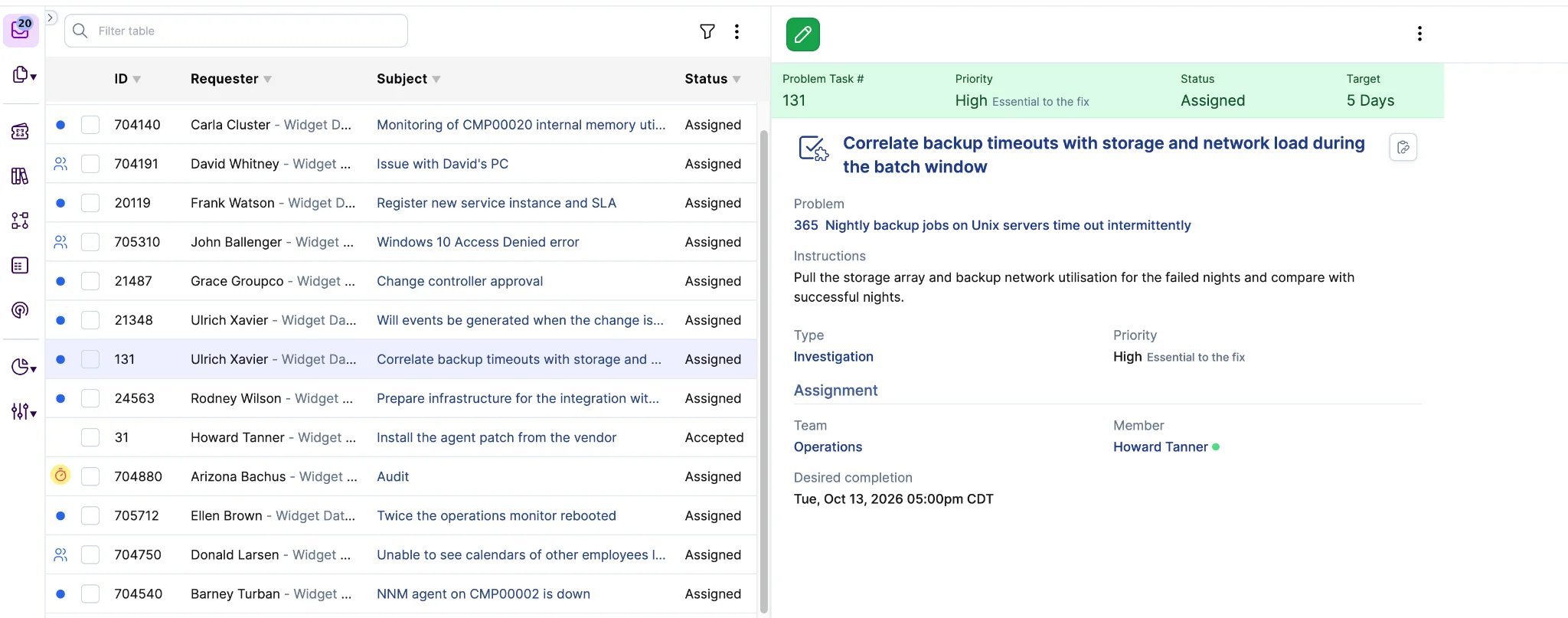1568x618 pixels.
Task: Open the detail panel's three-dot menu
Action: [x=1419, y=34]
